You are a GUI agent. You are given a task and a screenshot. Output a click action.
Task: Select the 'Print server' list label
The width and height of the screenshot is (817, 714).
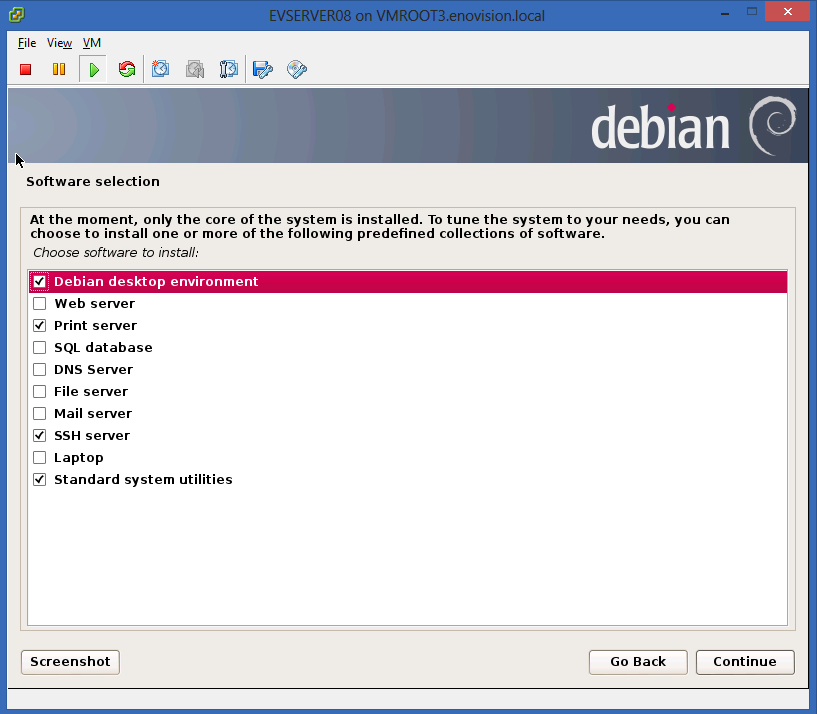(x=95, y=326)
